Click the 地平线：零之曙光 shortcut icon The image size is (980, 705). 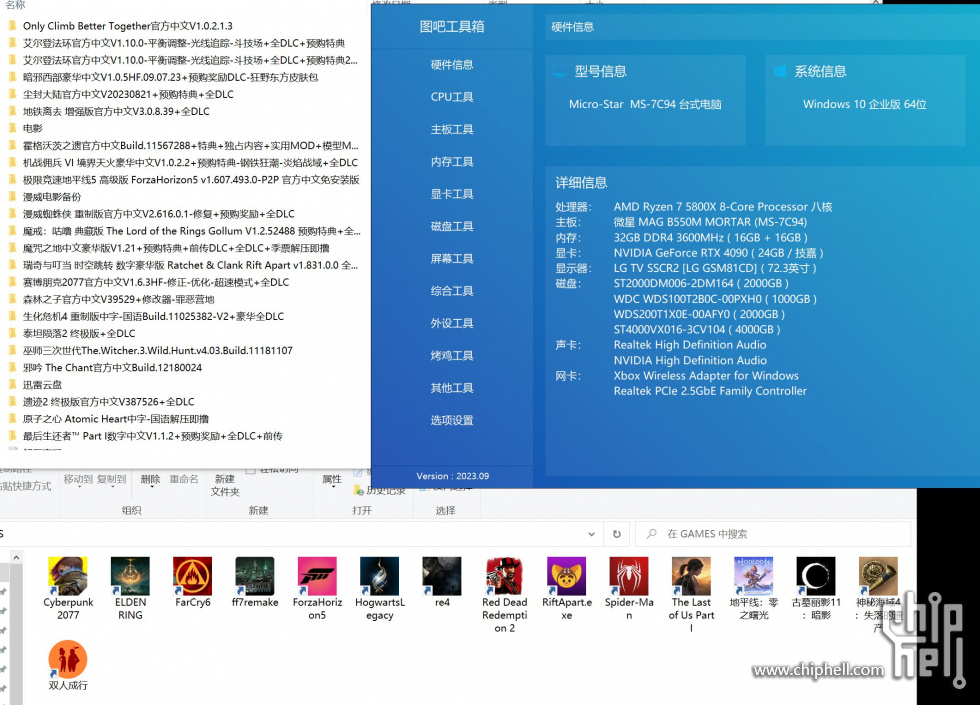point(754,576)
